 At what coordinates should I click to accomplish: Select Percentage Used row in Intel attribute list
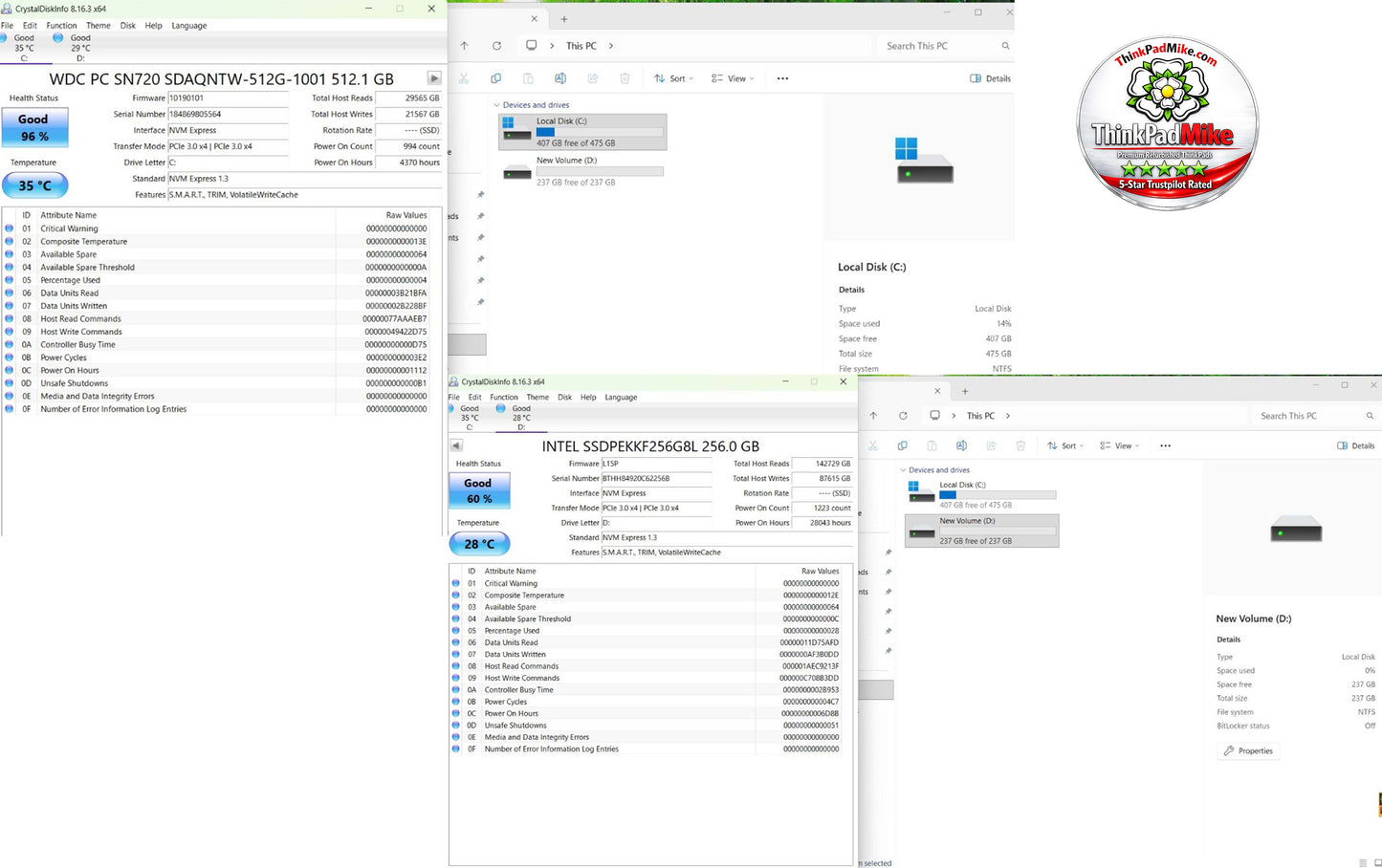[x=650, y=631]
